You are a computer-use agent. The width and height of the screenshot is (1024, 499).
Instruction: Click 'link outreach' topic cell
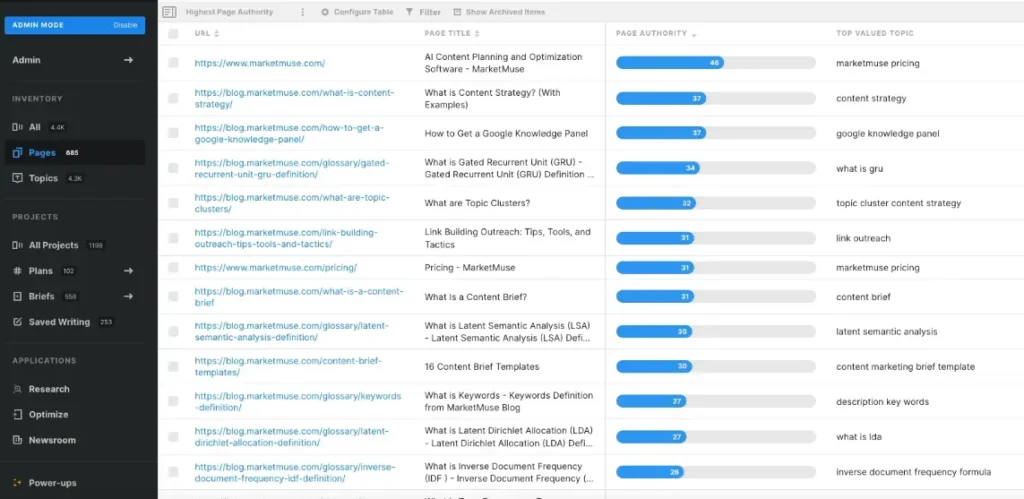click(x=863, y=238)
